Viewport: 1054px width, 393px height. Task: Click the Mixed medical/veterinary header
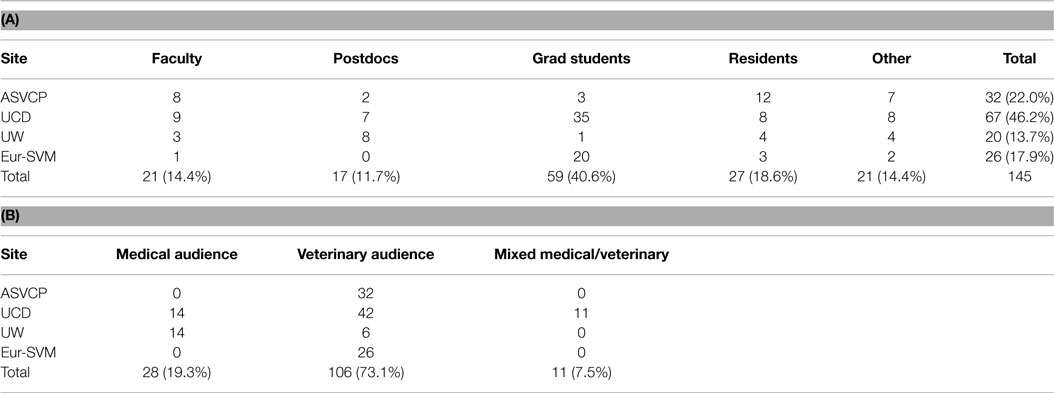(581, 255)
